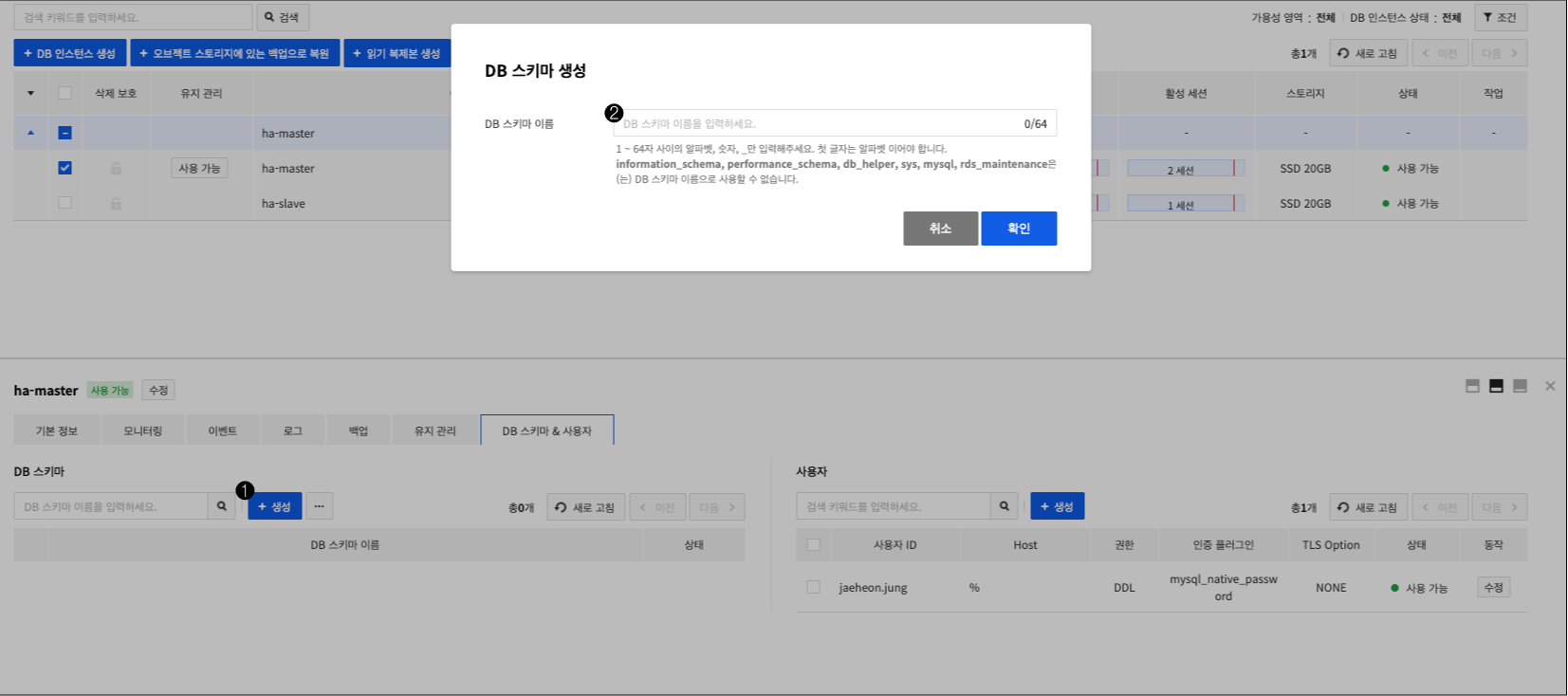Image resolution: width=1568 pixels, height=696 pixels.
Task: Go to previous page of DB schema list
Action: tap(656, 507)
